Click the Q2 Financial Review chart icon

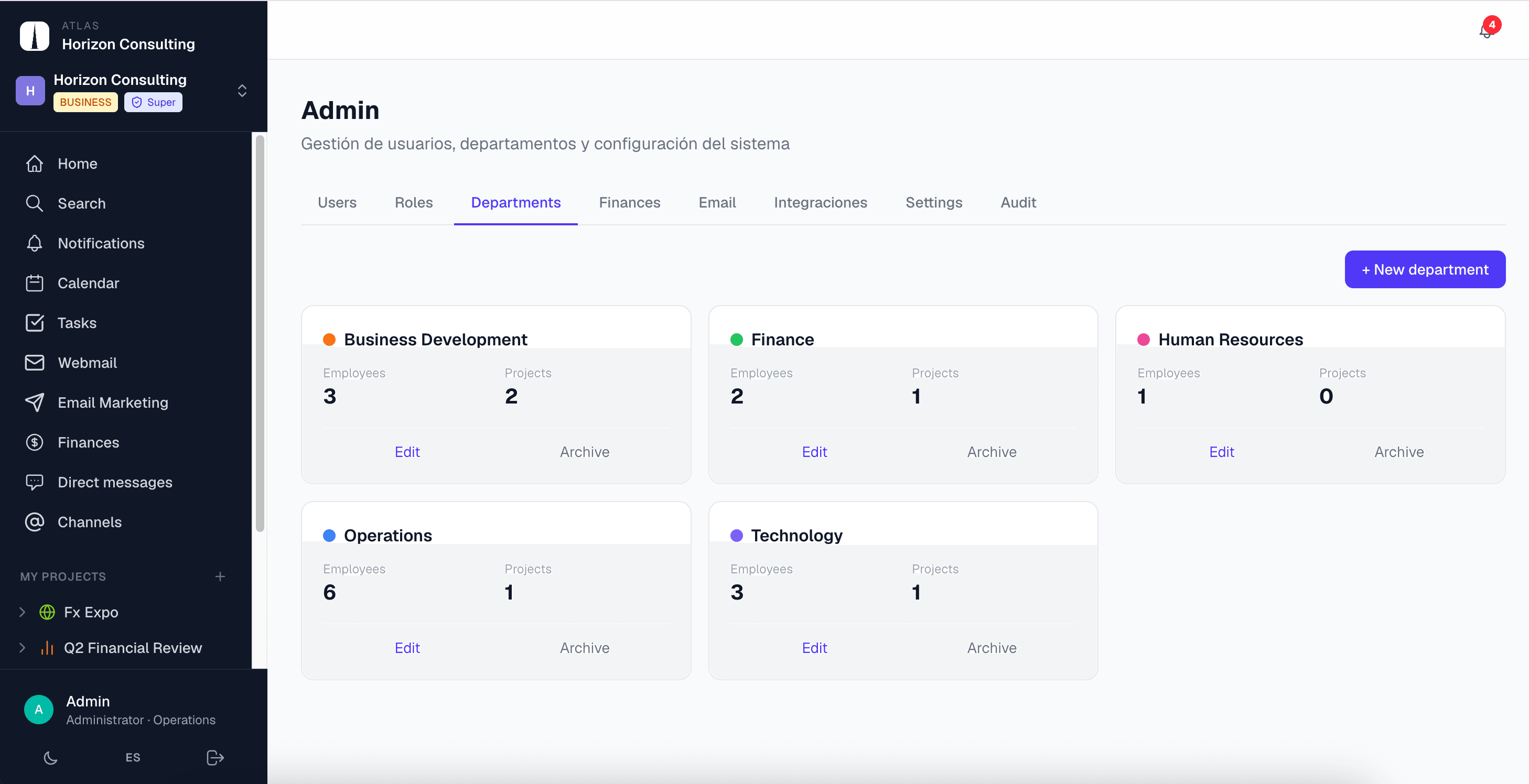point(47,648)
